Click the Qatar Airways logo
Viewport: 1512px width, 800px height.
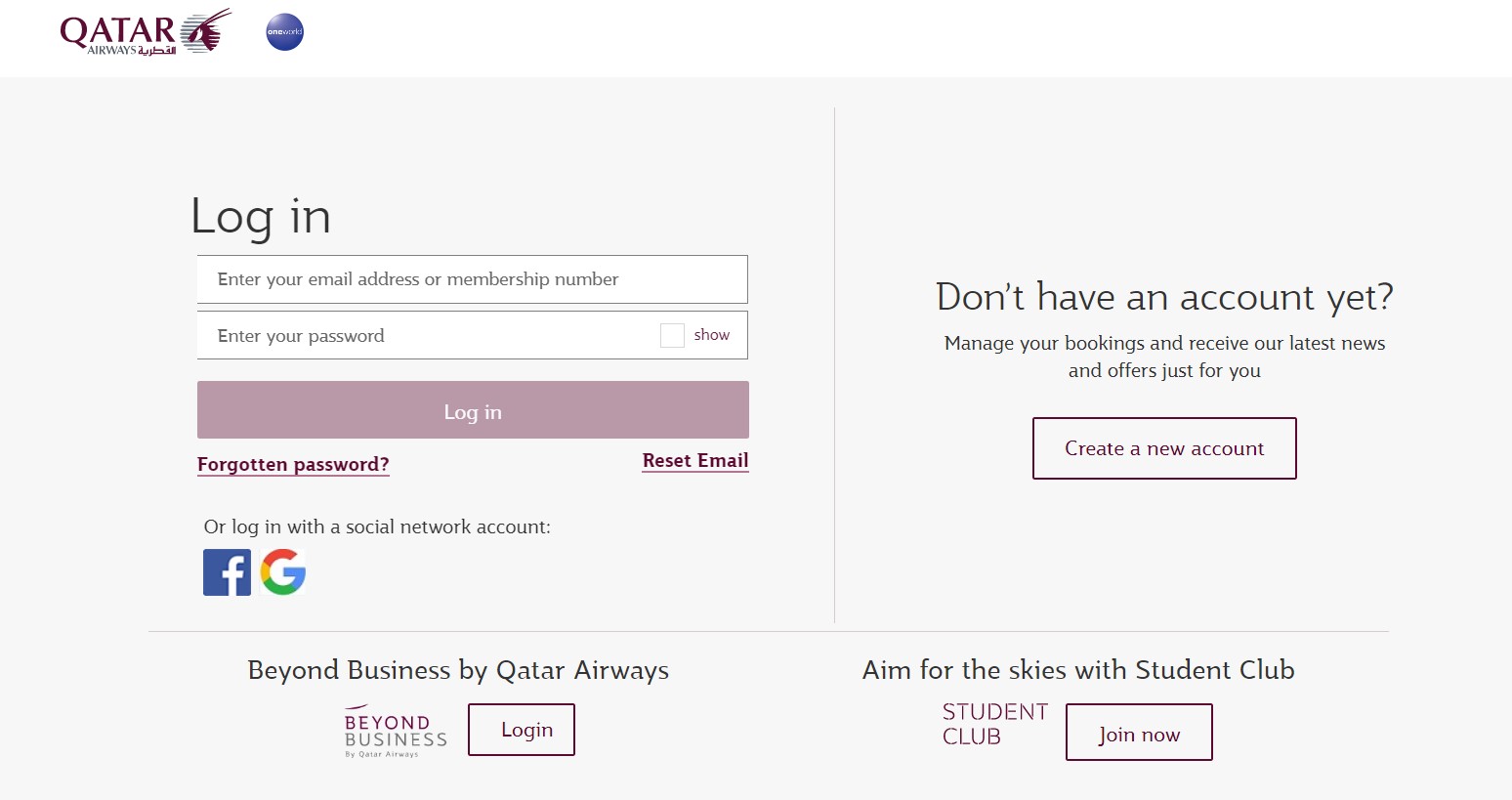[x=145, y=31]
